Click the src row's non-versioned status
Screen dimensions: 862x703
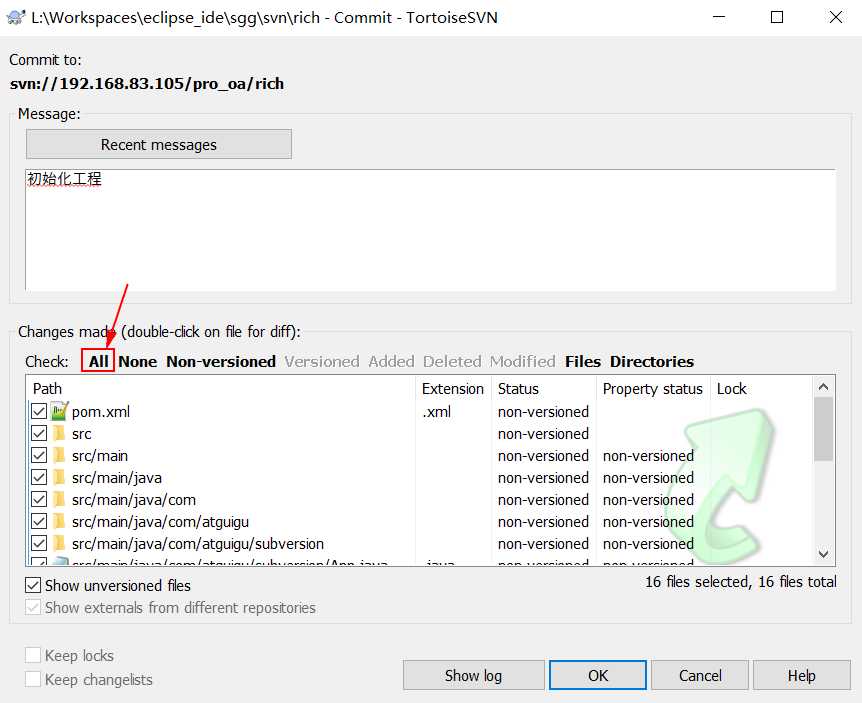pyautogui.click(x=543, y=434)
